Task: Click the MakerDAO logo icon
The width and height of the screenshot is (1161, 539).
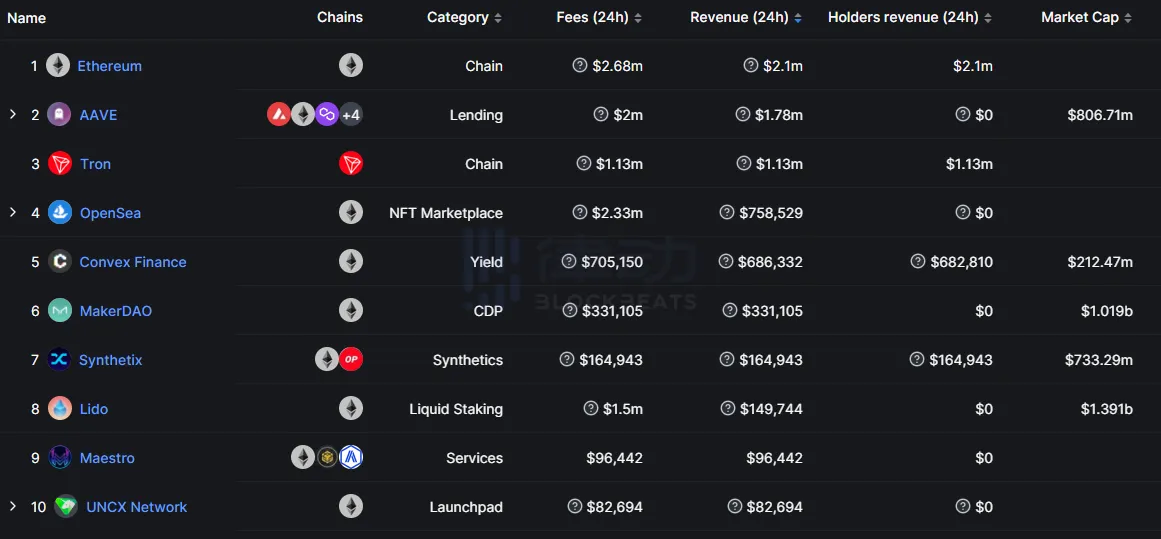Action: pos(60,311)
